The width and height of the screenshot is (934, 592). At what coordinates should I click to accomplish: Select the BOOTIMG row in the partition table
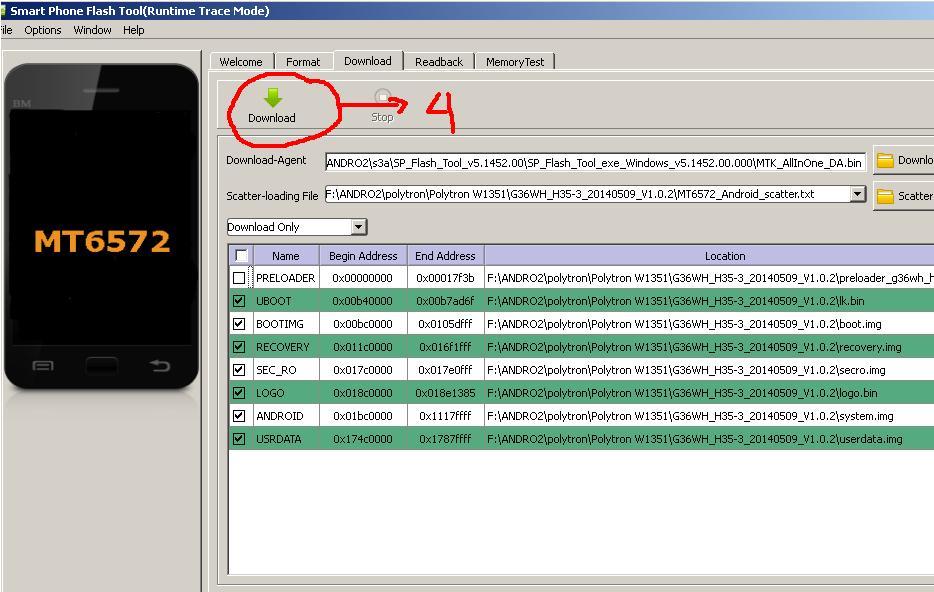point(287,324)
